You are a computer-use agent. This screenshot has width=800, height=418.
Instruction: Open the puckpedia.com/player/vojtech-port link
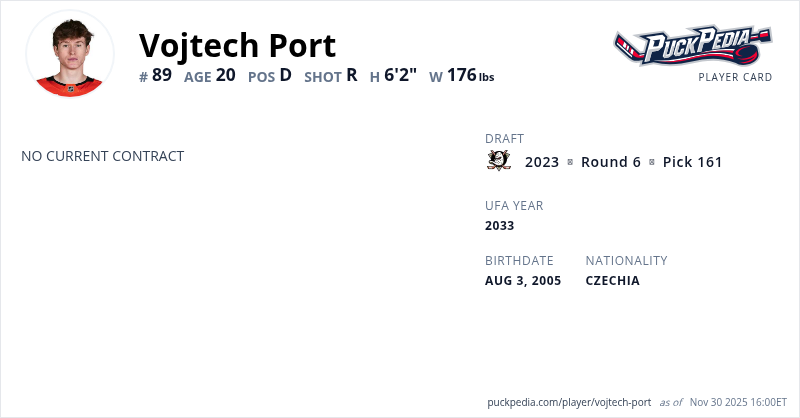(x=569, y=402)
